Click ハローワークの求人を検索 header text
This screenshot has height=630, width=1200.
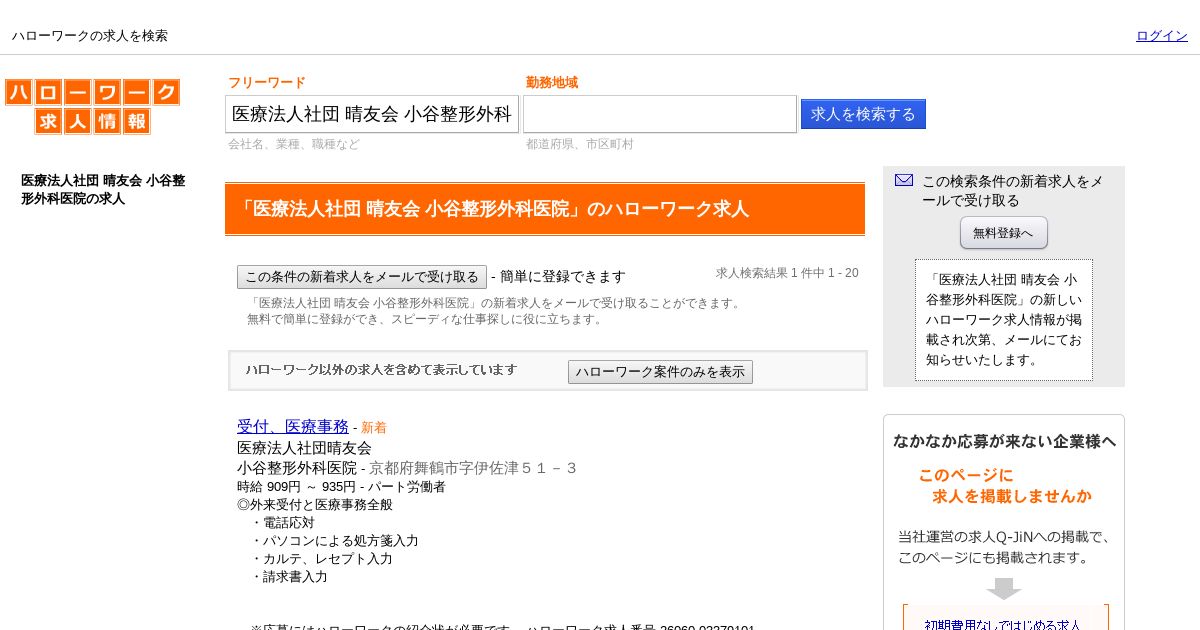[x=90, y=36]
